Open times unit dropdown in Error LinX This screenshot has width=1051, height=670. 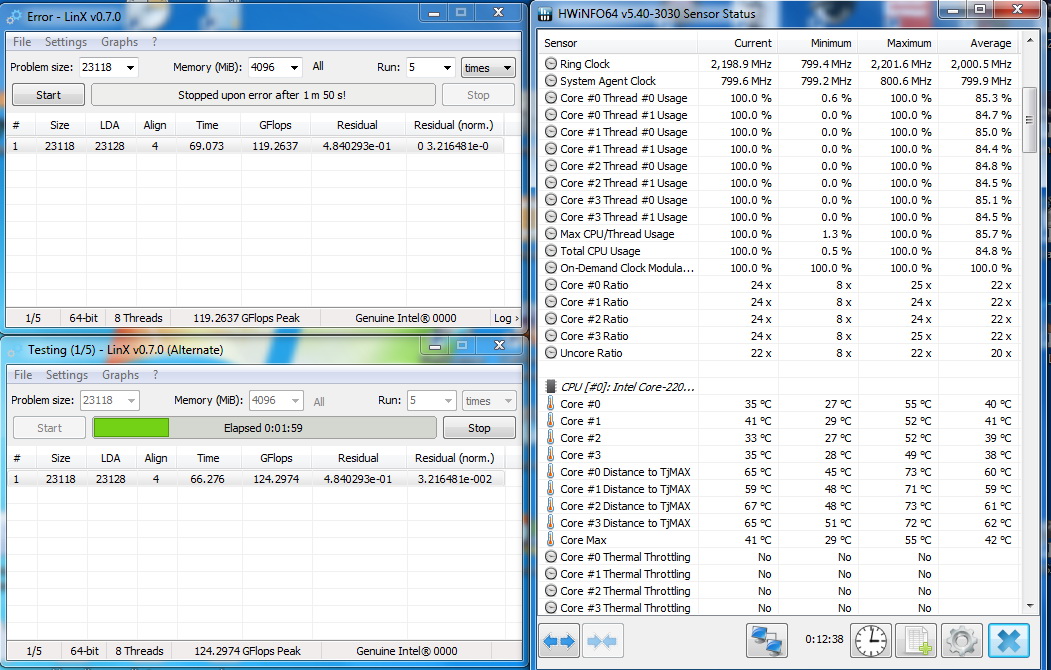487,68
